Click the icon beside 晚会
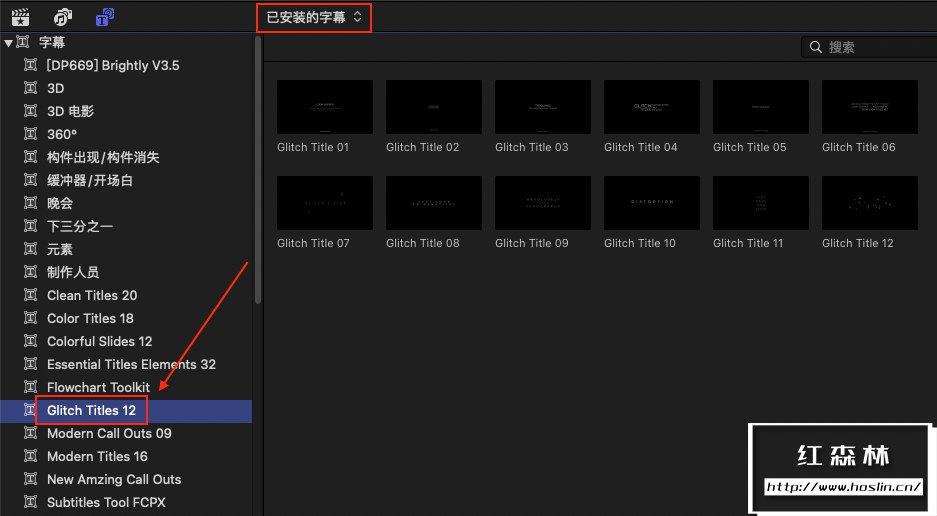The height and width of the screenshot is (516, 937). pos(30,203)
